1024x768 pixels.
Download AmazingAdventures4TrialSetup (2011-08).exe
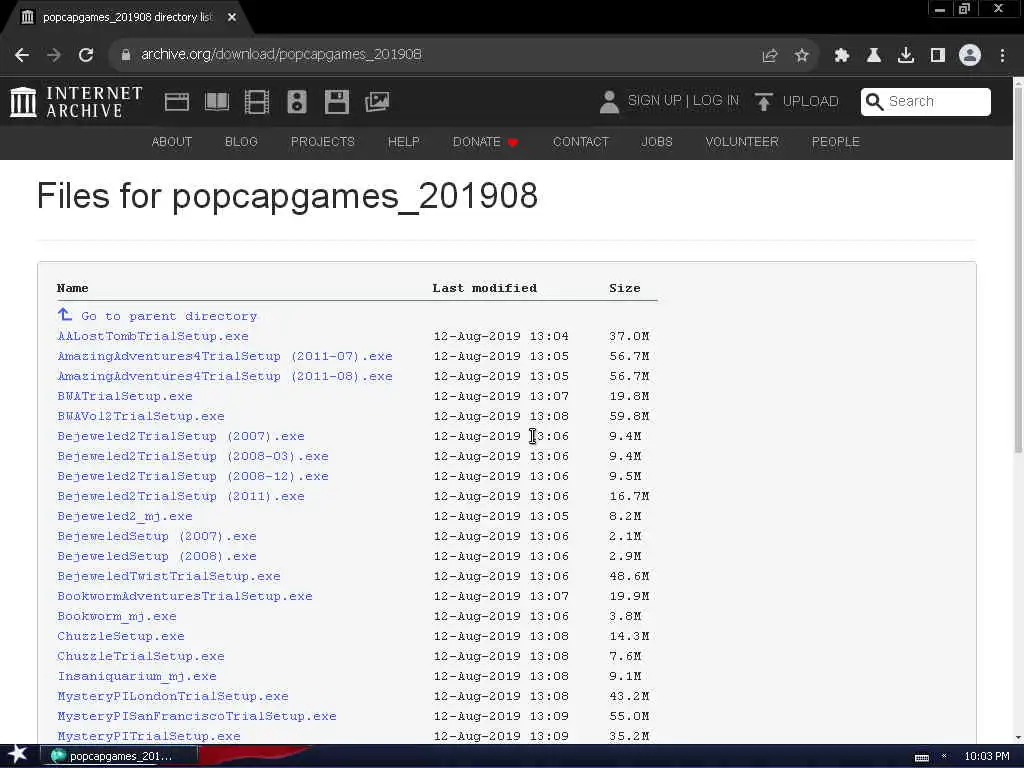(x=225, y=376)
